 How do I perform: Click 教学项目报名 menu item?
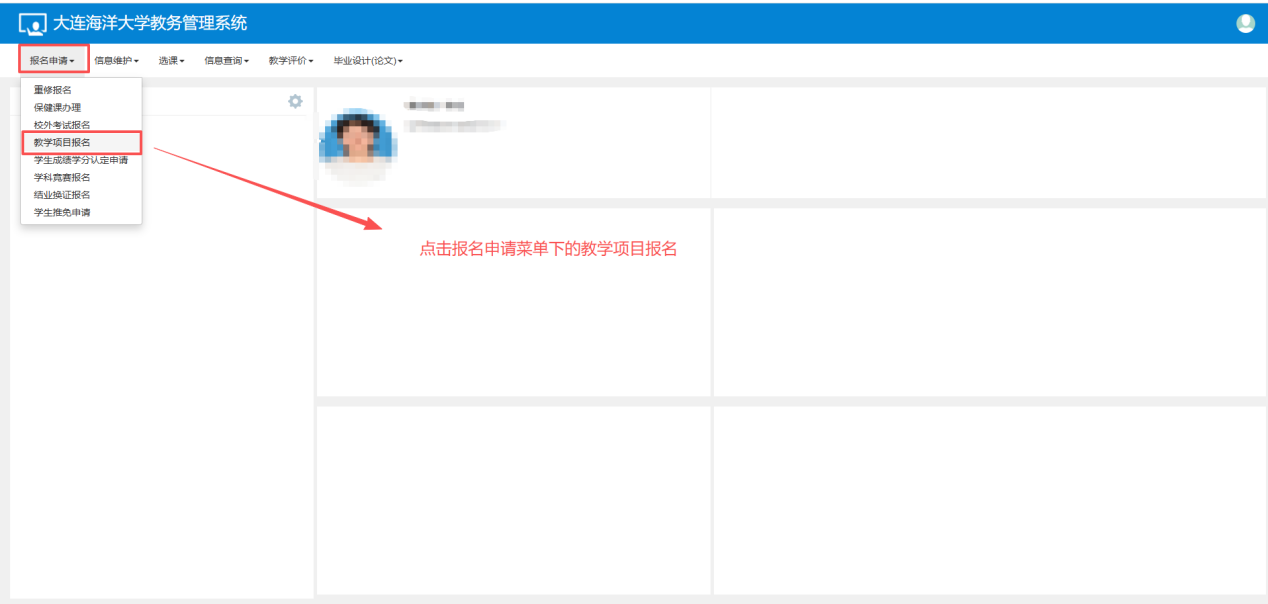click(62, 142)
